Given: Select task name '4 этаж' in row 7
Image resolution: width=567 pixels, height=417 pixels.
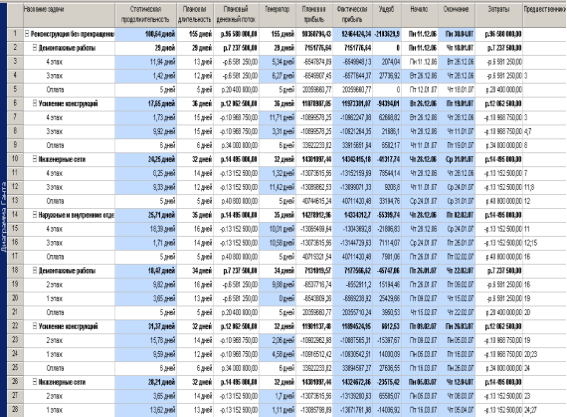Looking at the screenshot, I should 54,118.
